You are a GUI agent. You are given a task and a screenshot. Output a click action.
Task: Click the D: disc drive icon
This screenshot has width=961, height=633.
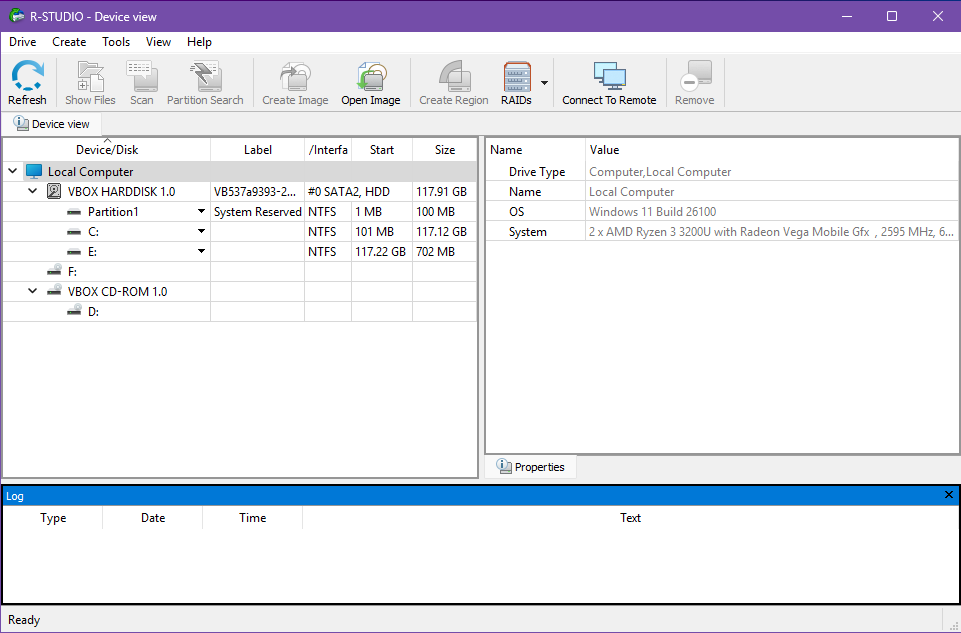(x=74, y=311)
